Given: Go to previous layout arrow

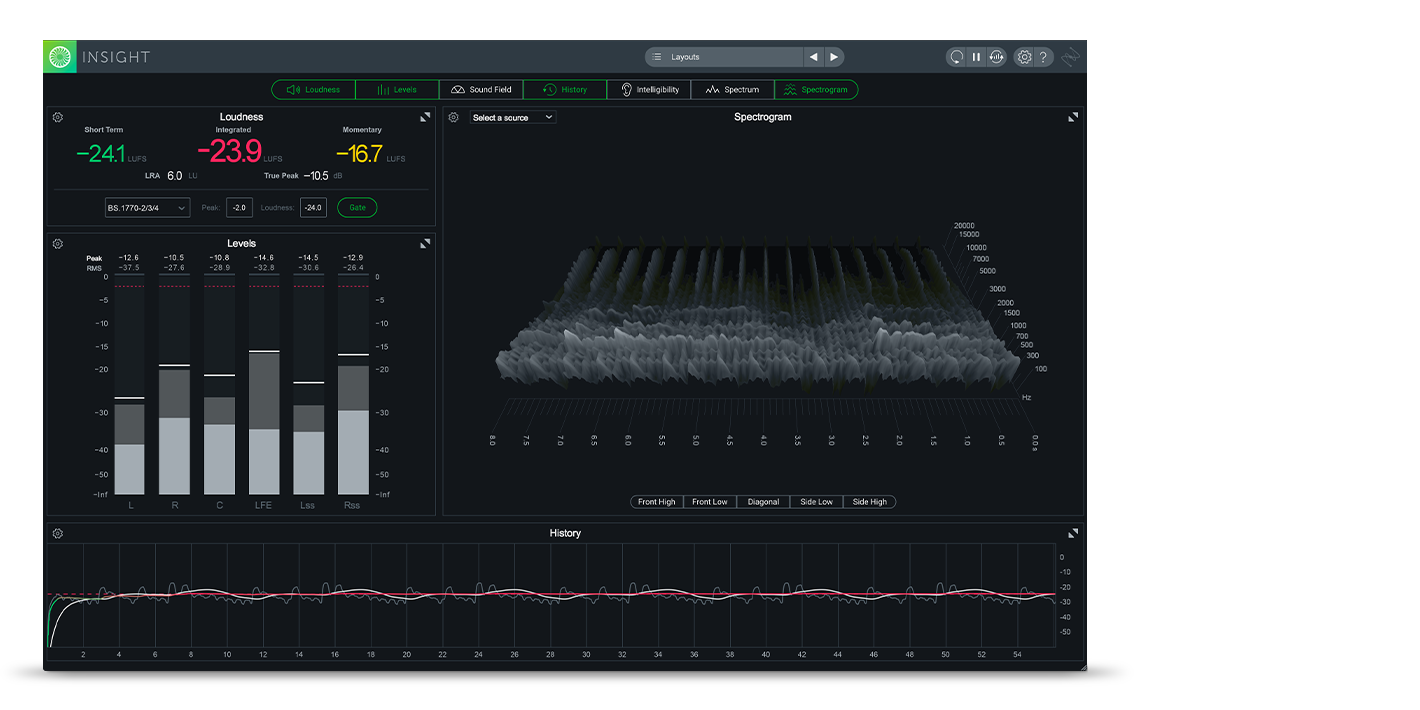Looking at the screenshot, I should pos(814,57).
